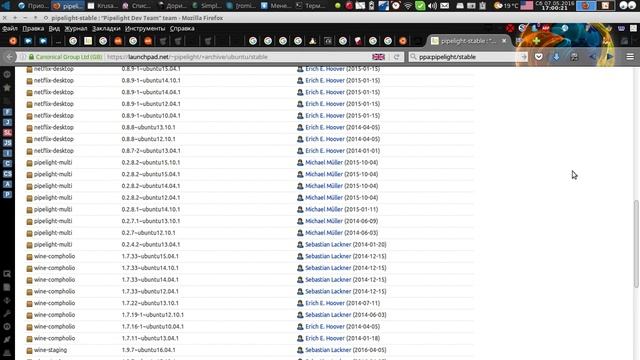Open the volume speaker icon in panel
640x360 pixels.
tap(432, 6)
